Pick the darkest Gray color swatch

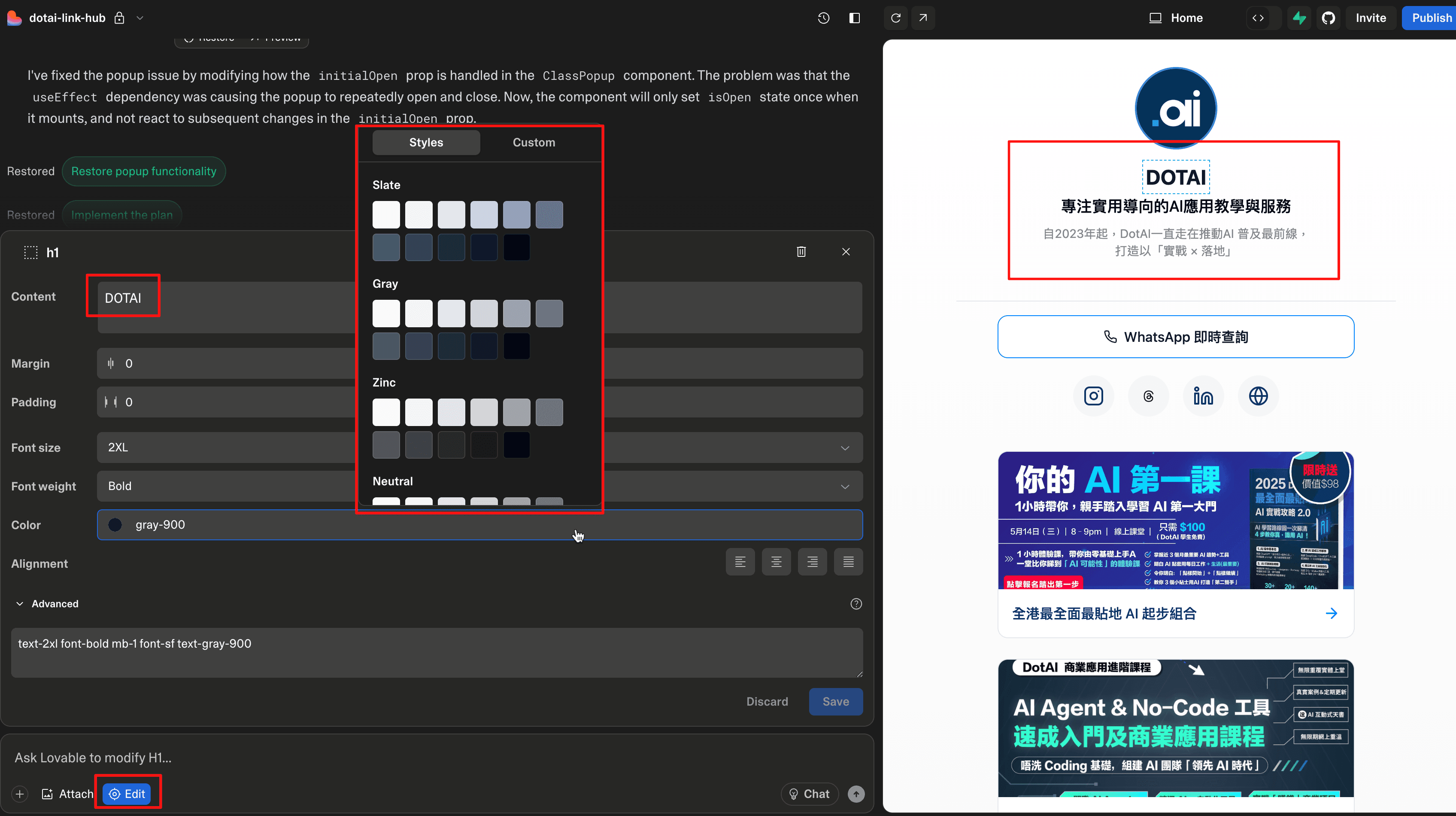pos(517,347)
